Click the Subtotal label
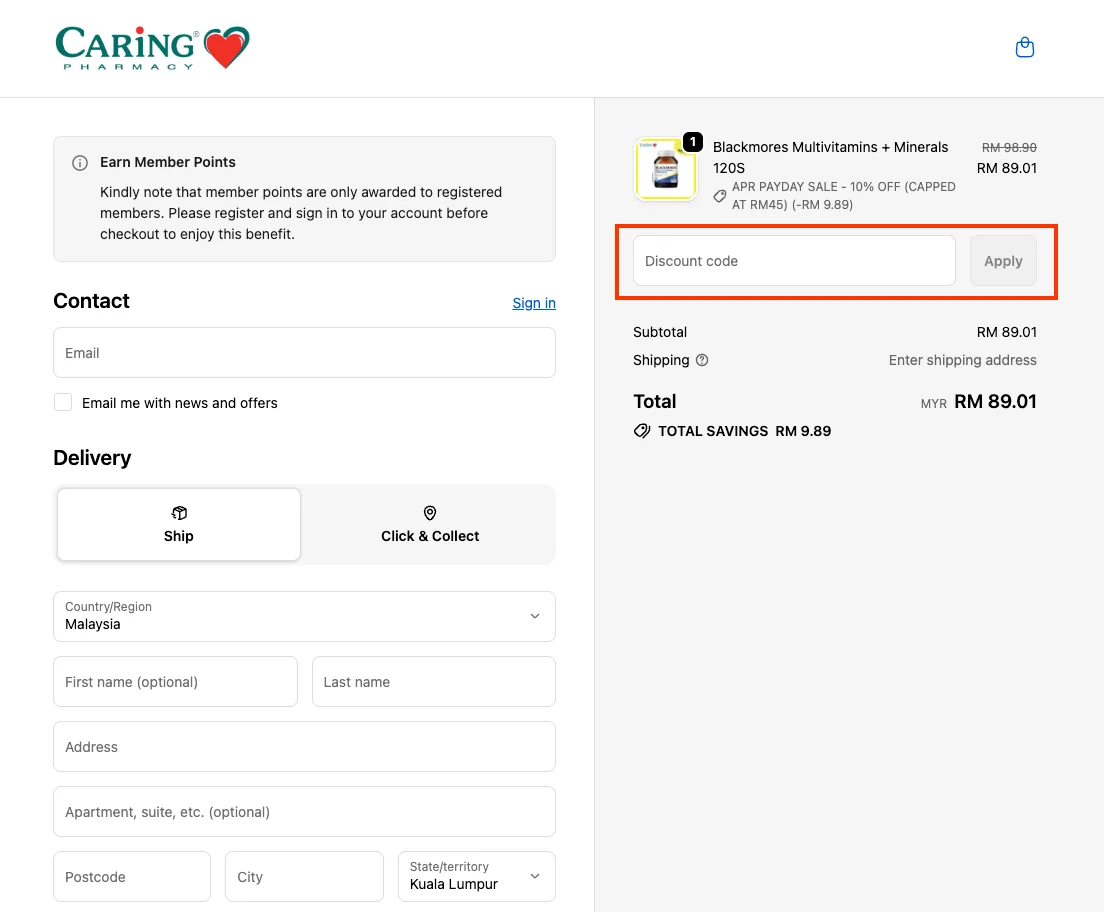 pyautogui.click(x=660, y=332)
